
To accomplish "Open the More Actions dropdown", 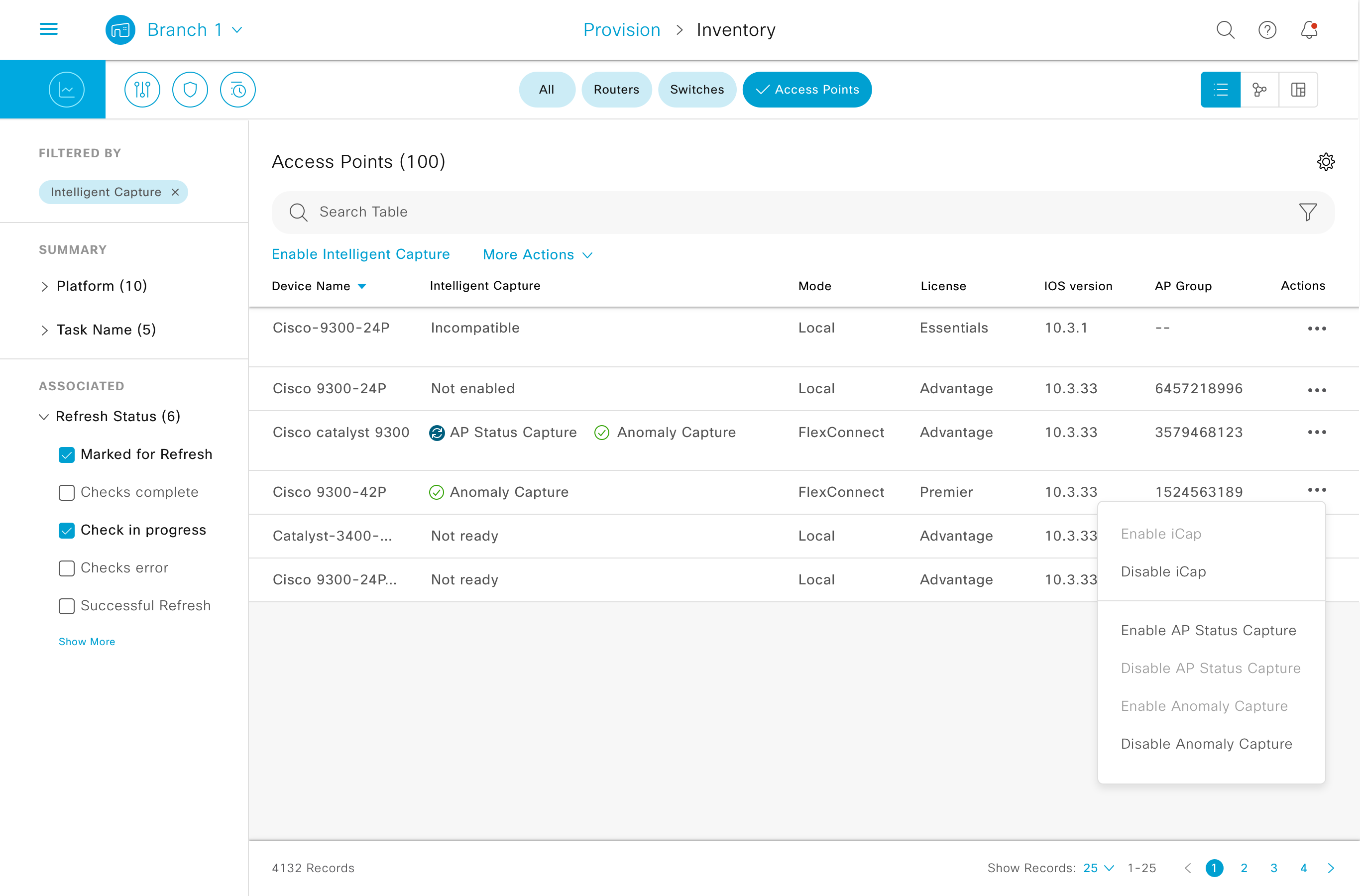I will pos(538,255).
